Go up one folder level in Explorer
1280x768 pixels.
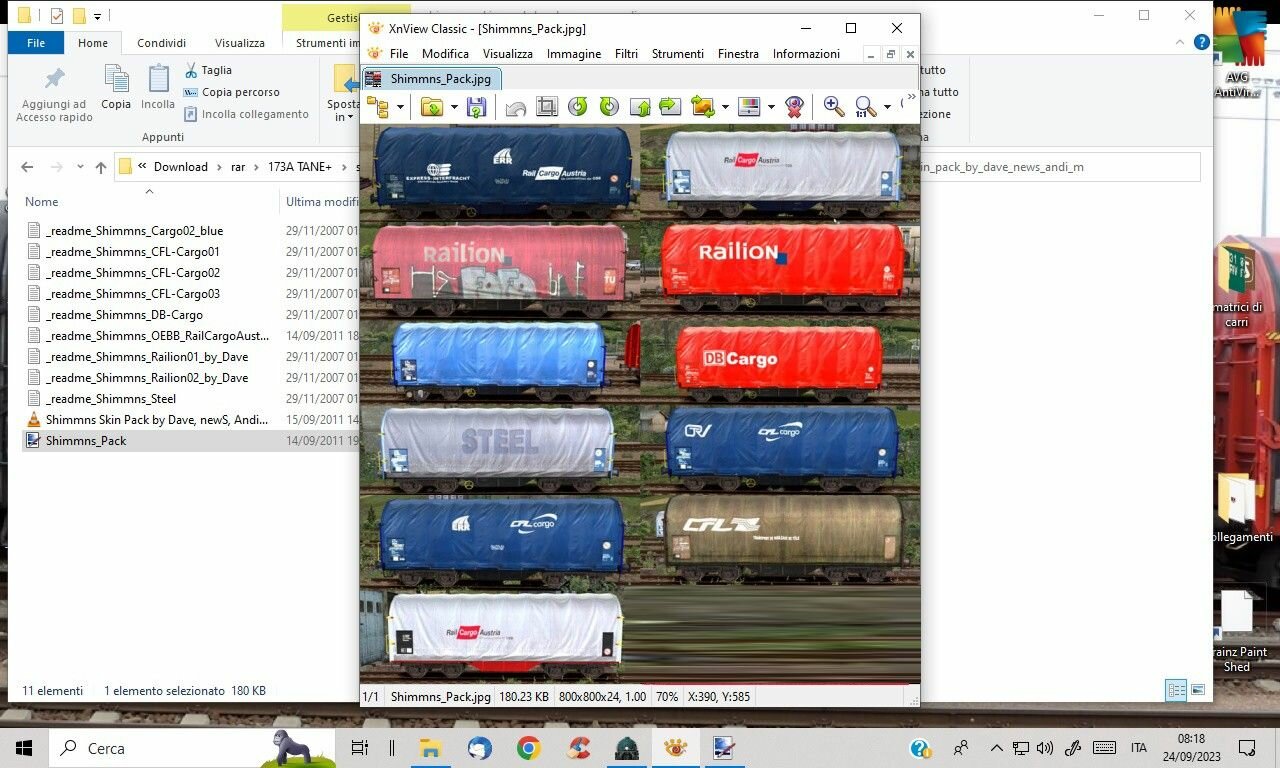click(x=100, y=167)
